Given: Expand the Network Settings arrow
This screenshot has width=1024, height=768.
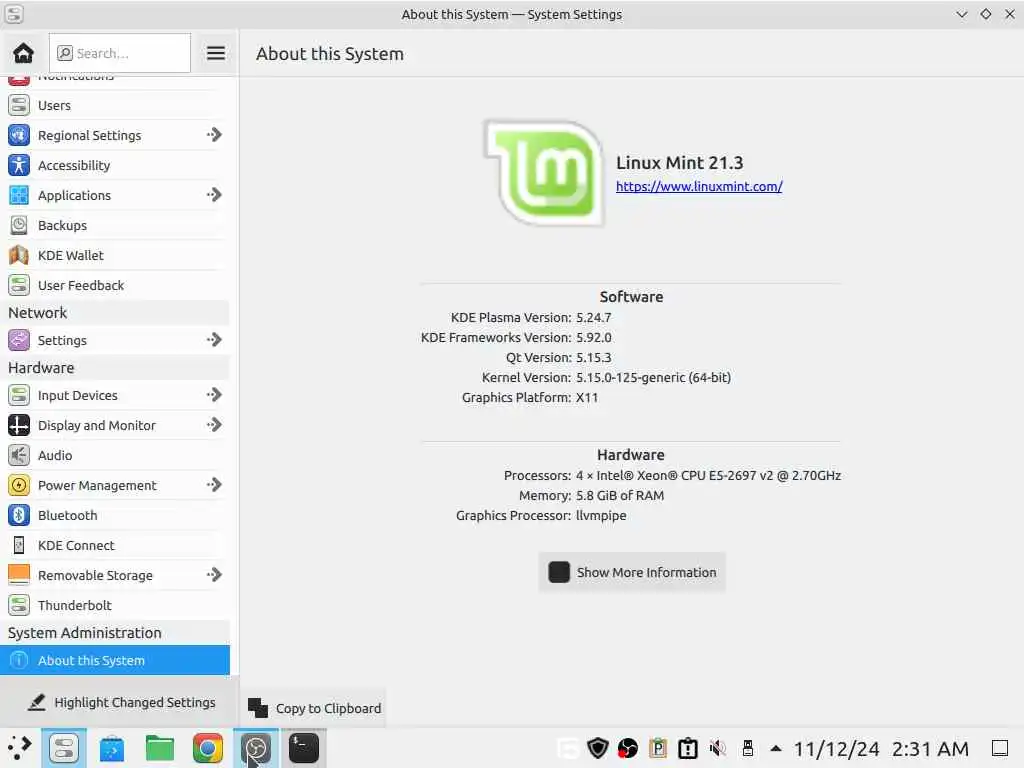Looking at the screenshot, I should tap(214, 340).
